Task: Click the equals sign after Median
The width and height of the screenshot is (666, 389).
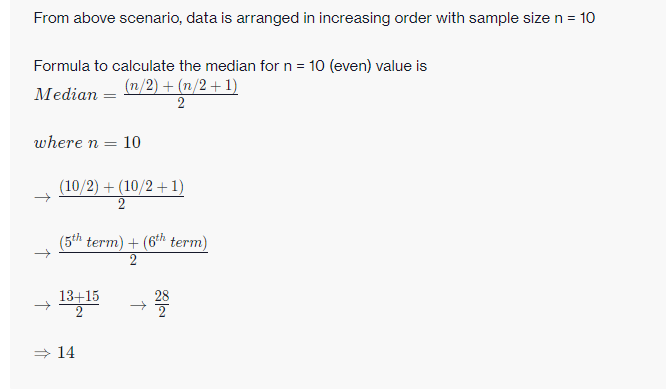Action: click(110, 96)
